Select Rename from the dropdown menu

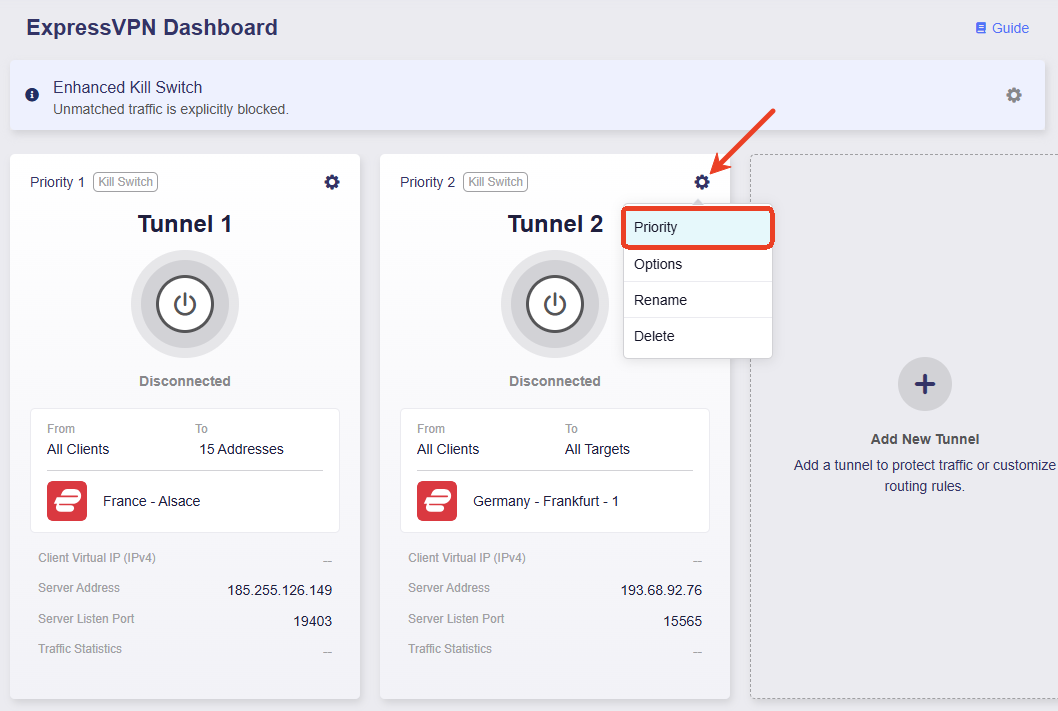[x=698, y=300]
